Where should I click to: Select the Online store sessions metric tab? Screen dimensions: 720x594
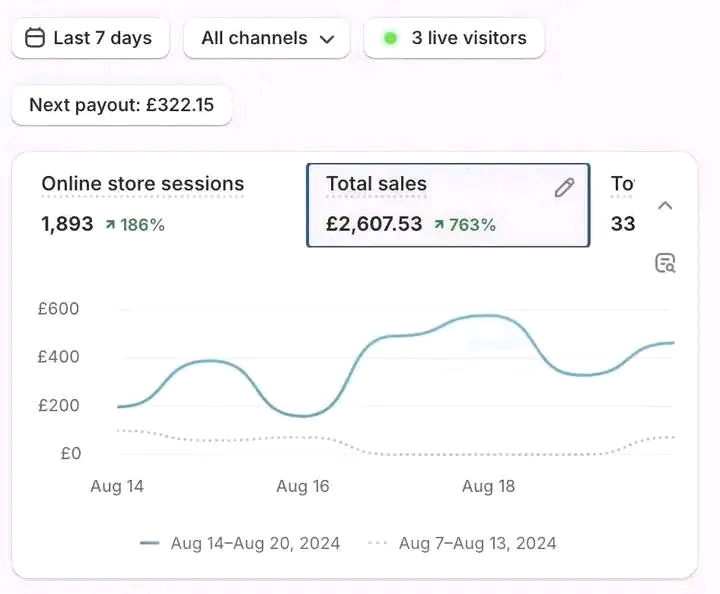point(143,204)
